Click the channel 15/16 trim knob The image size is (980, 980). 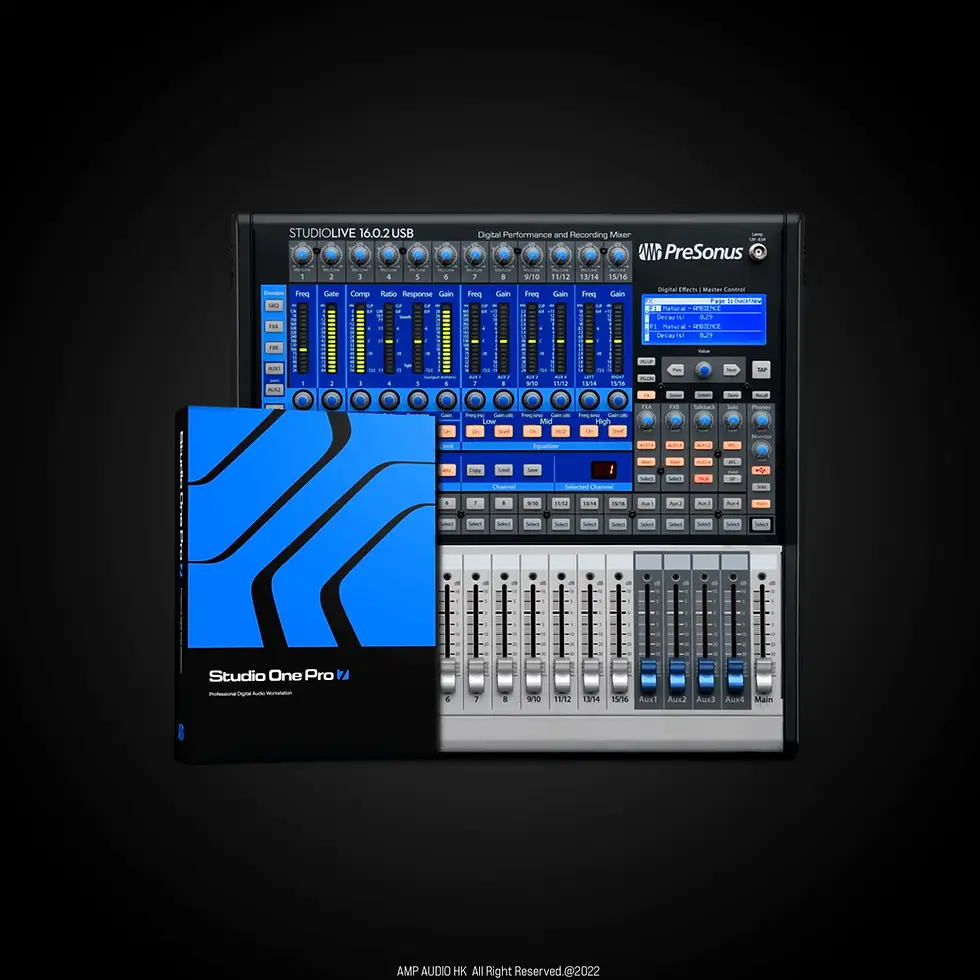(618, 255)
